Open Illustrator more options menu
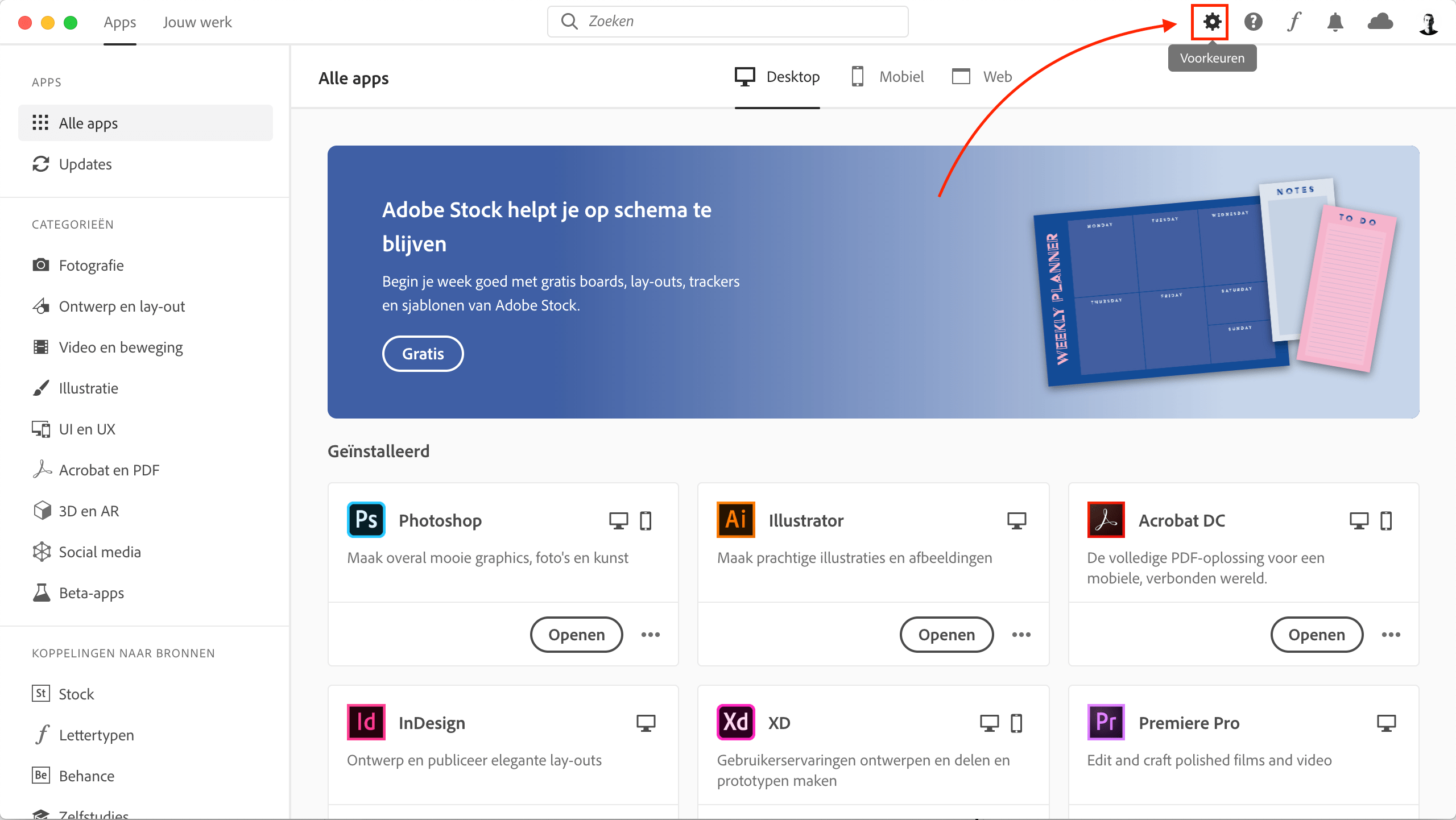This screenshot has width=1456, height=820. [x=1021, y=635]
